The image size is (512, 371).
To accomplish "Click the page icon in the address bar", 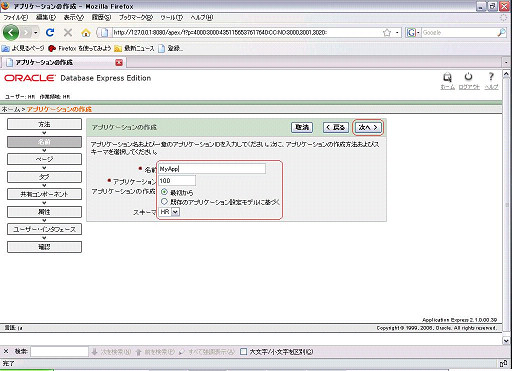I will tap(104, 32).
